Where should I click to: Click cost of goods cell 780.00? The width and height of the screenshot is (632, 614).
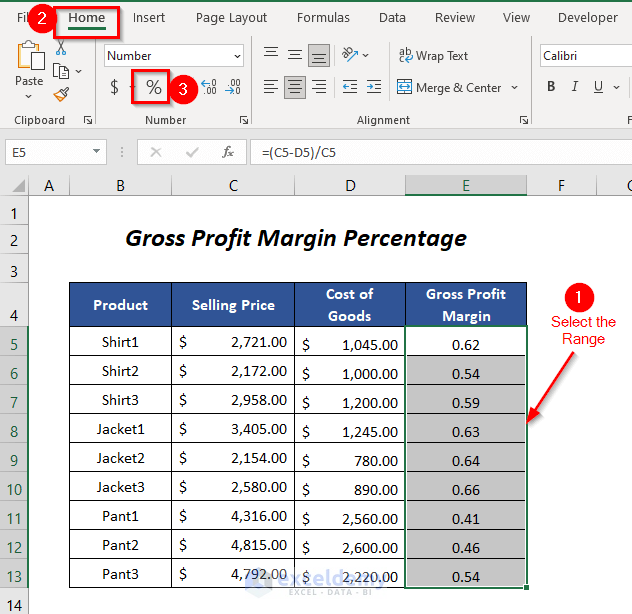tap(349, 458)
